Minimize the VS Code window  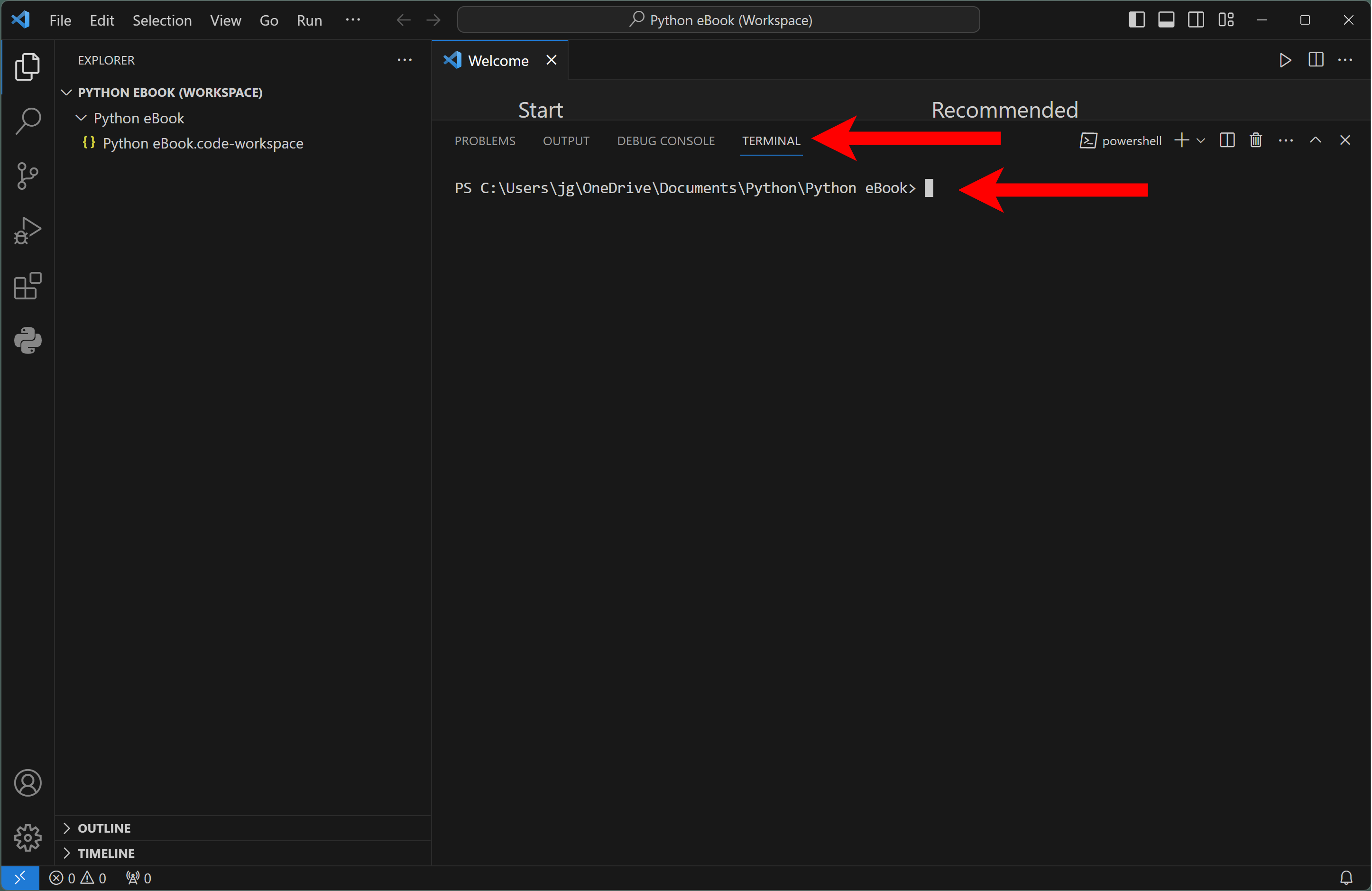(x=1262, y=20)
